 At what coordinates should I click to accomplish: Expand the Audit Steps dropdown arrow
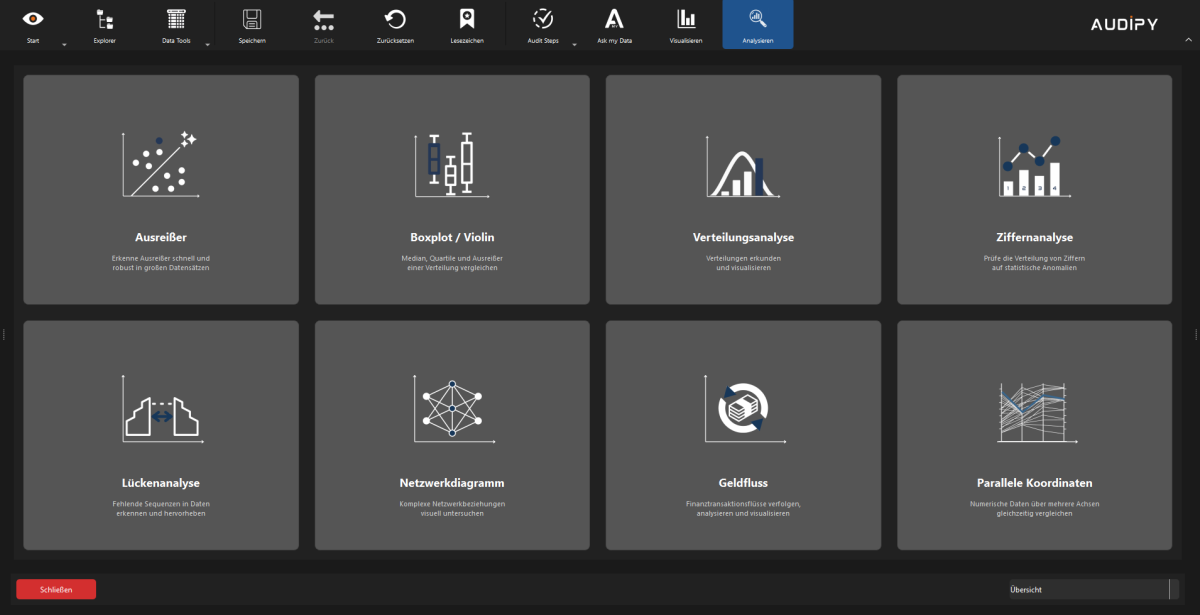pos(573,44)
